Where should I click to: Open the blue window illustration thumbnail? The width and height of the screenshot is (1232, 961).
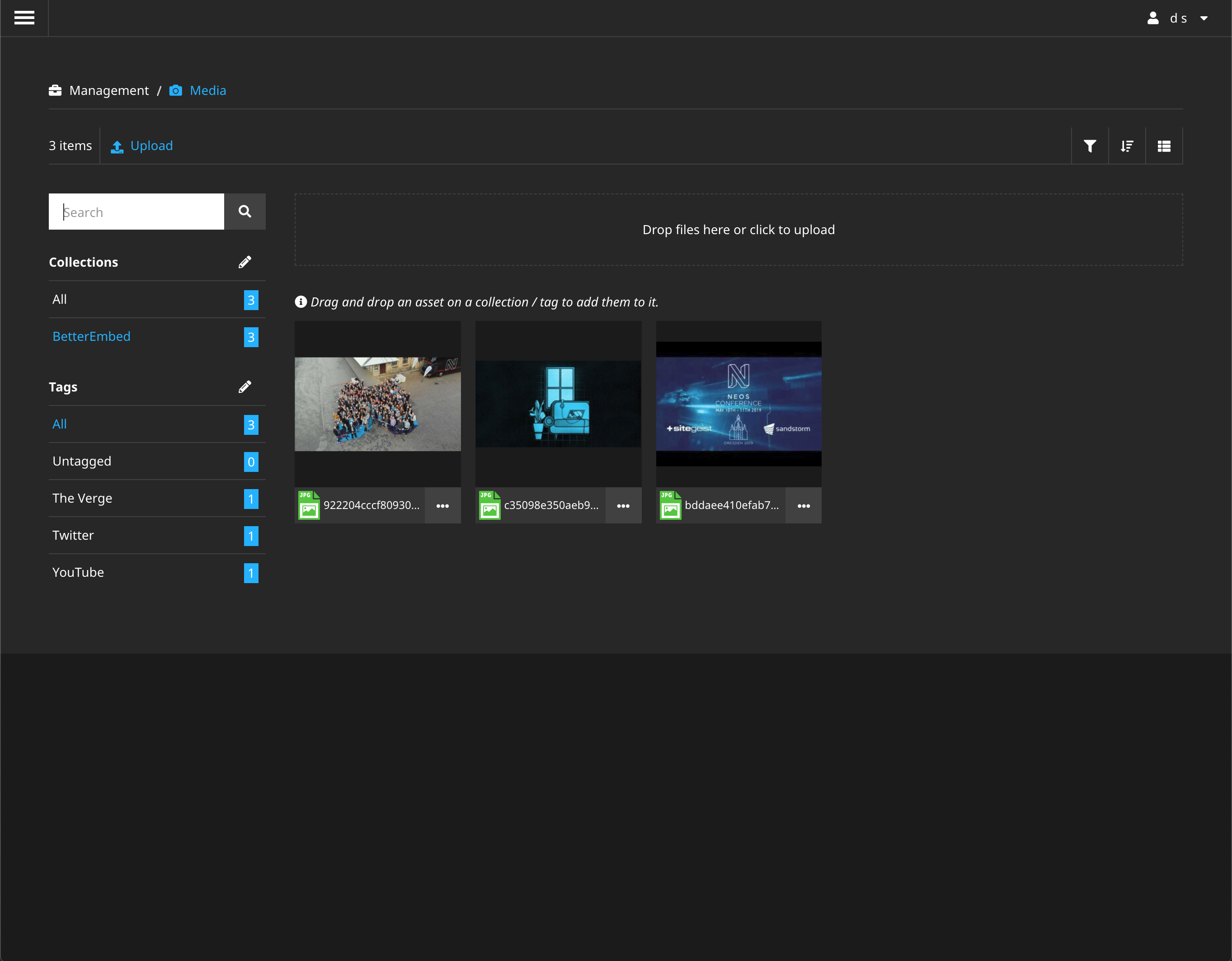(558, 404)
